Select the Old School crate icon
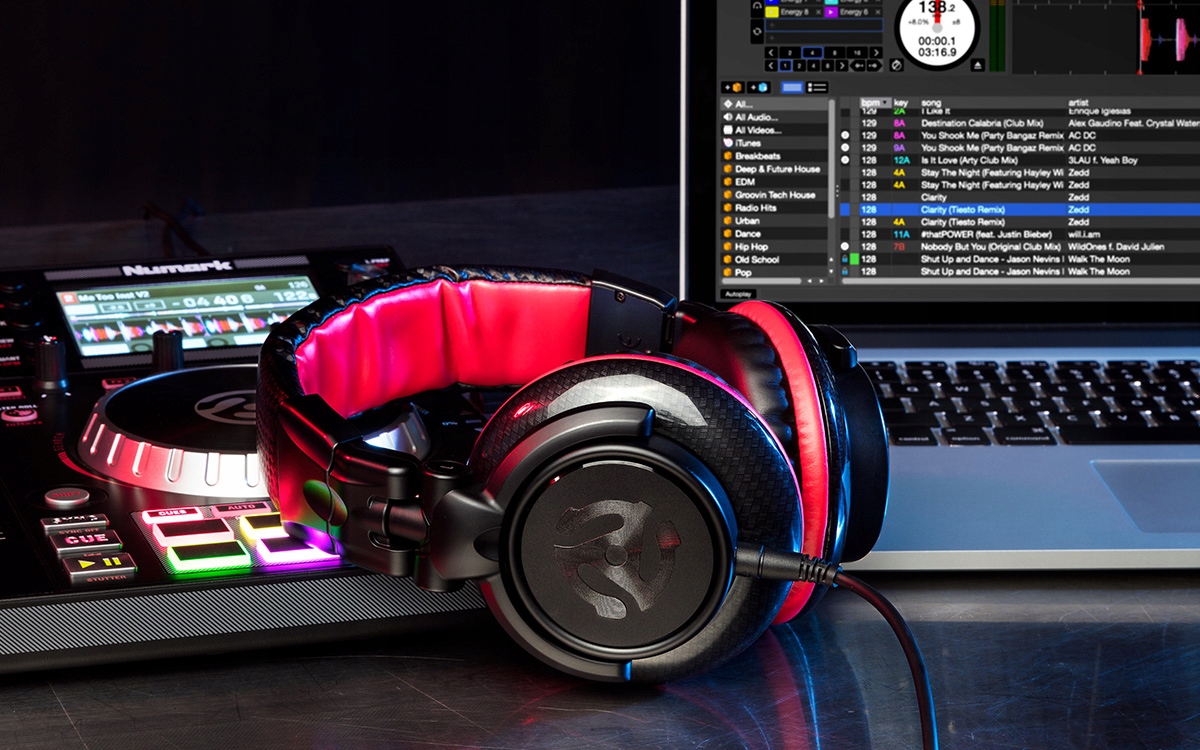The image size is (1200, 750). click(727, 259)
